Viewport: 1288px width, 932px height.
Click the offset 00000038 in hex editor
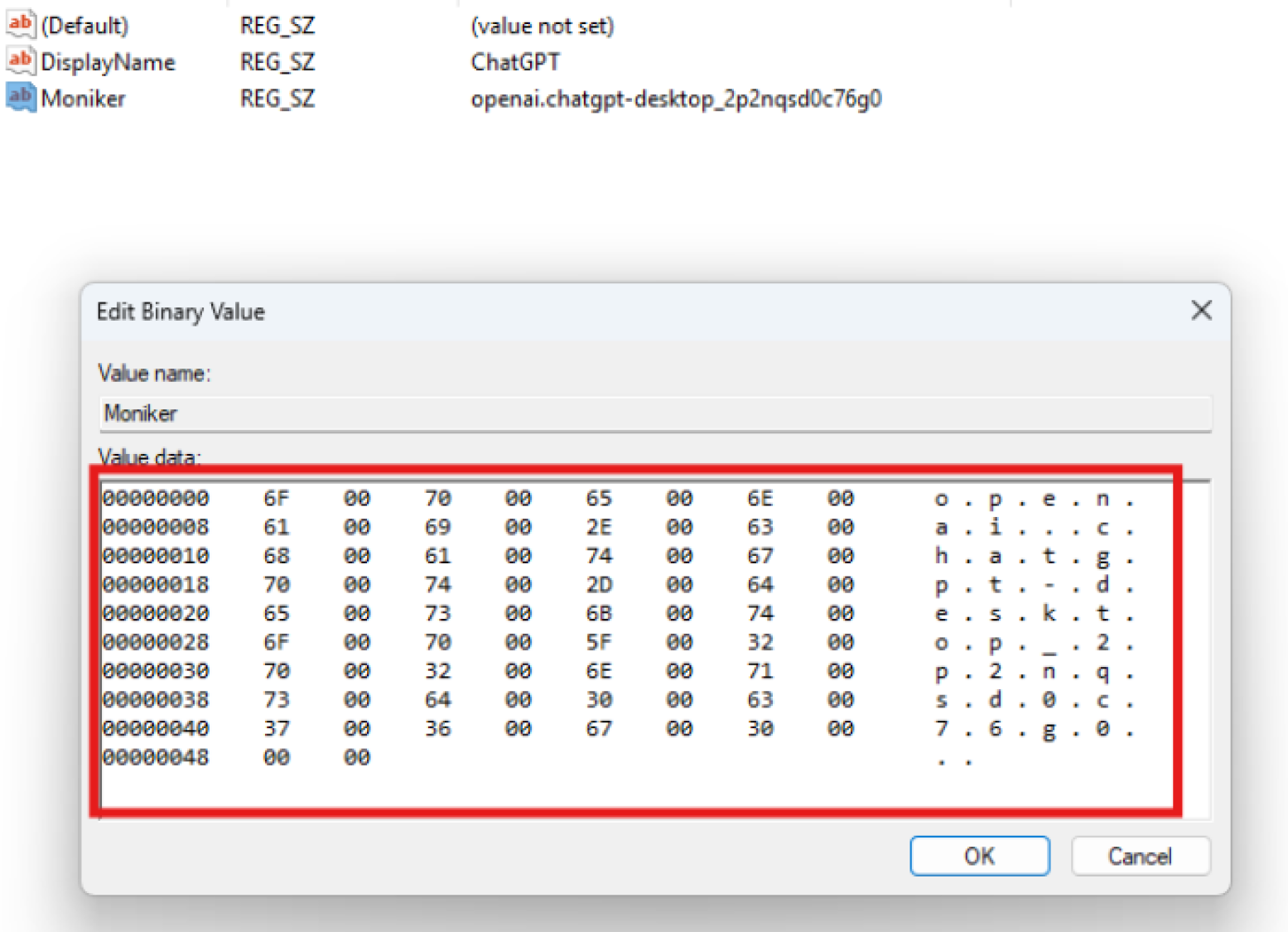pyautogui.click(x=156, y=700)
